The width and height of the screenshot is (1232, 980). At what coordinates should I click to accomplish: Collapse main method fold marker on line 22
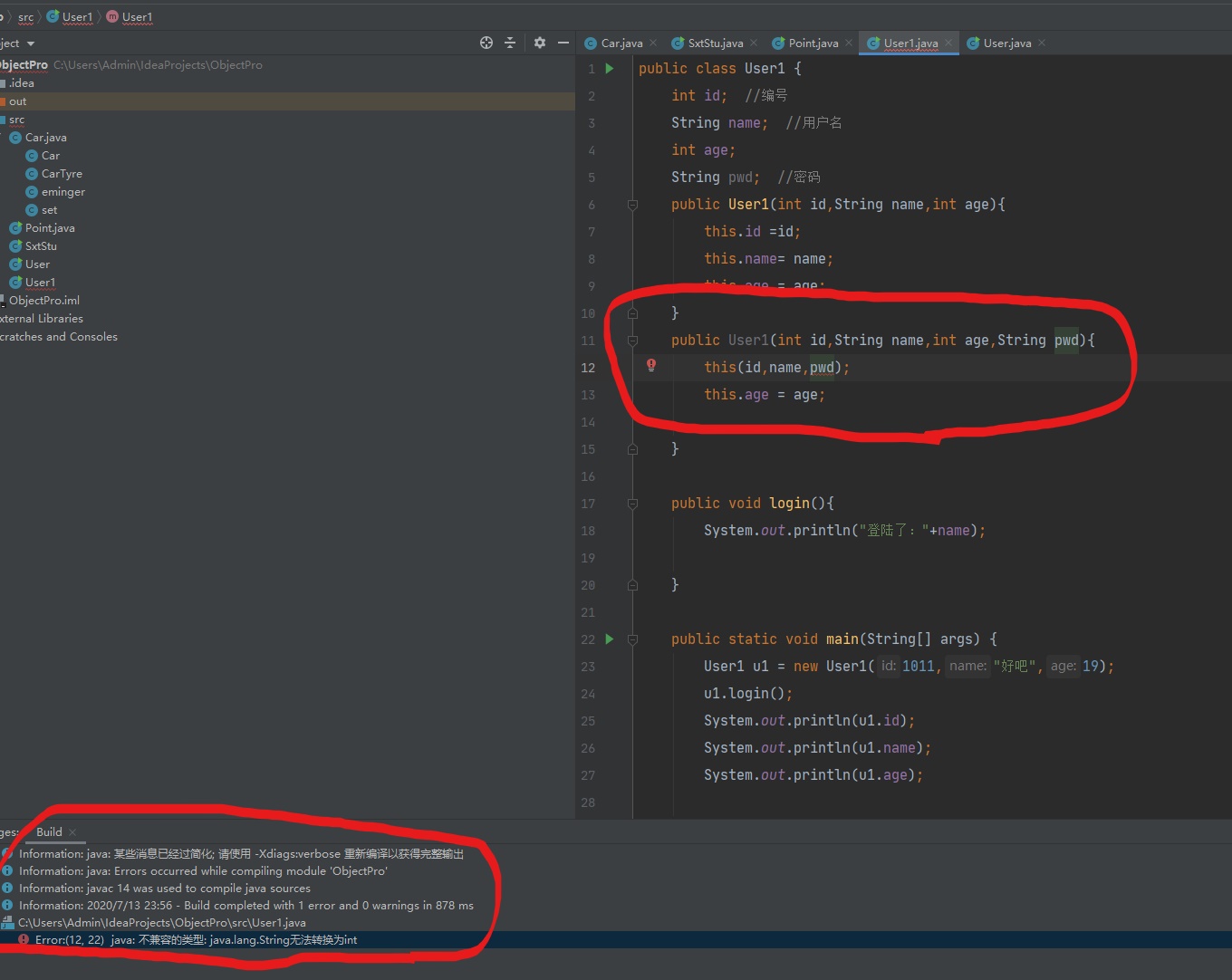coord(632,639)
